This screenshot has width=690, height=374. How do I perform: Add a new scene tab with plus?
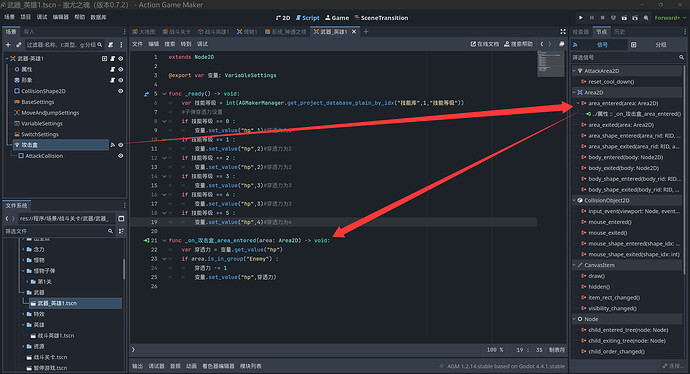click(366, 32)
